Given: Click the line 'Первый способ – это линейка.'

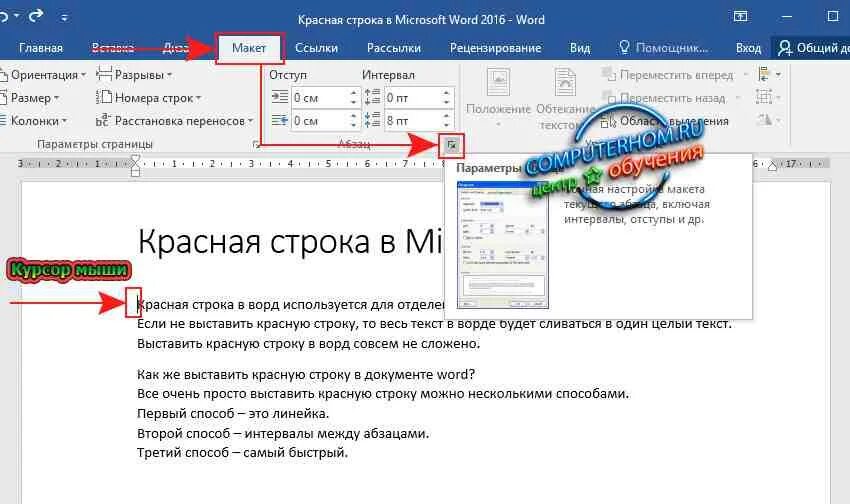Looking at the screenshot, I should point(233,413).
